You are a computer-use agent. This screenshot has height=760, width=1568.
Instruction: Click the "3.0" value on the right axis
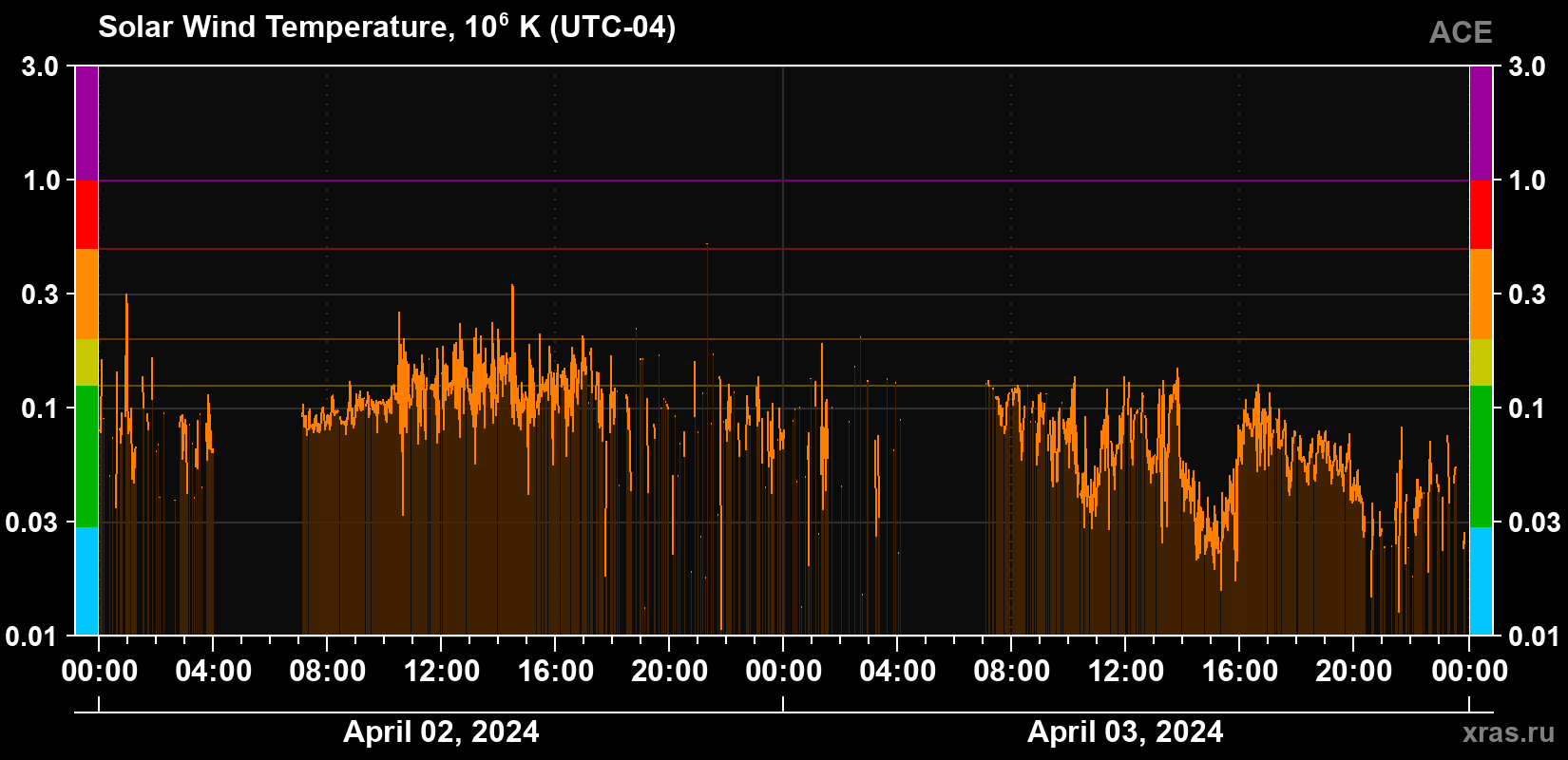[x=1527, y=66]
